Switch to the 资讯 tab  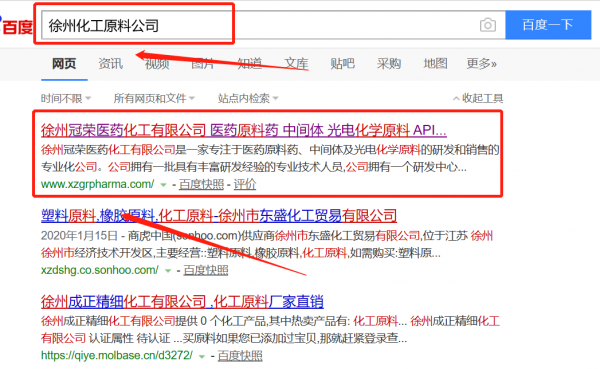tap(111, 64)
